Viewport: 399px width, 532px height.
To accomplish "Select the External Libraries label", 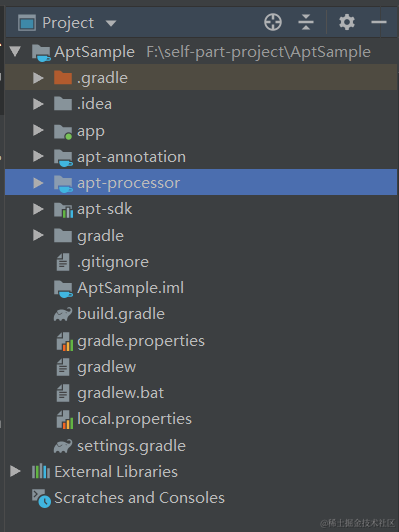I will click(116, 472).
